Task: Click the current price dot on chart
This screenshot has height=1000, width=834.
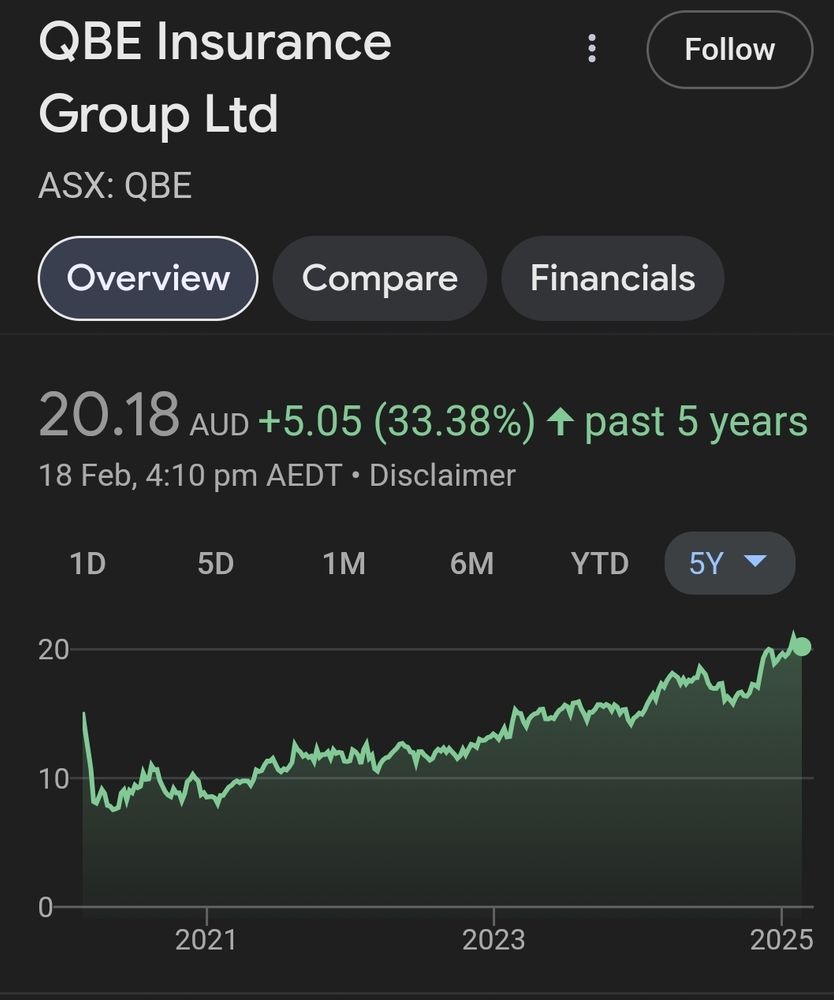Action: point(801,647)
